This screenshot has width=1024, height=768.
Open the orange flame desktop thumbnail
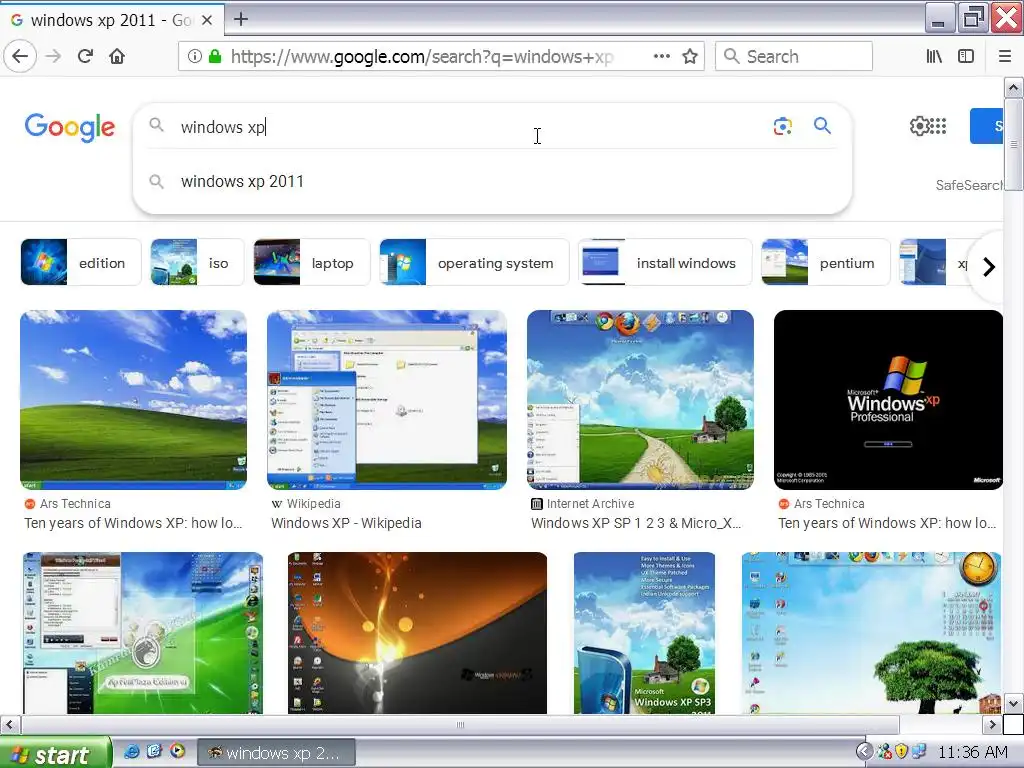coord(417,633)
